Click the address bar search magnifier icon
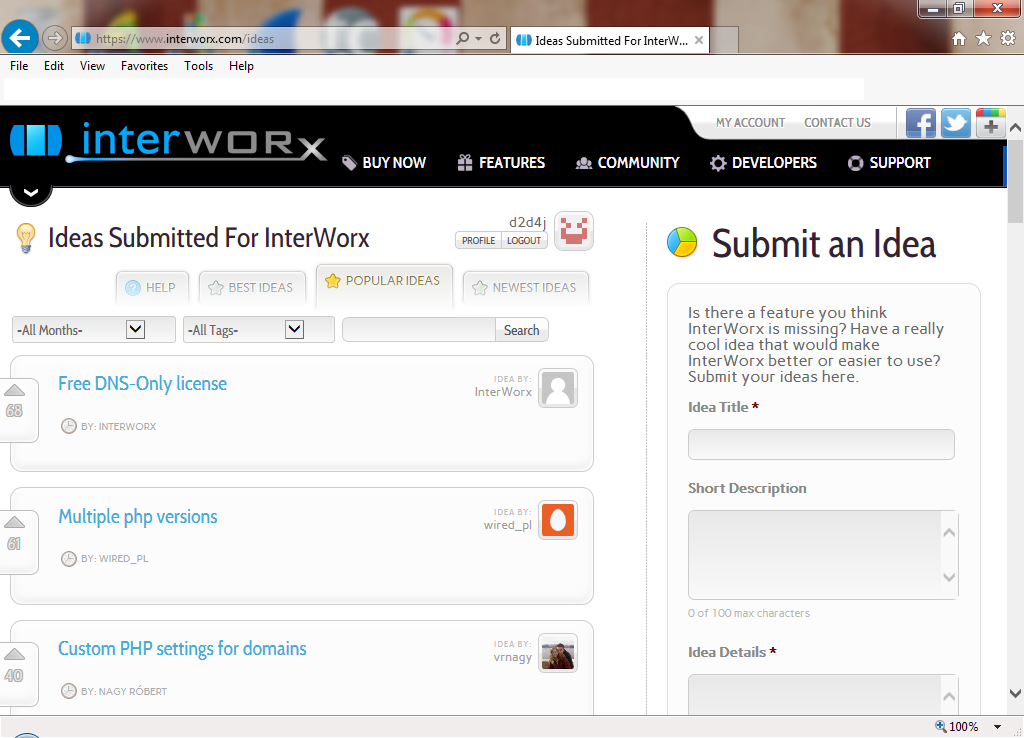 [x=462, y=39]
